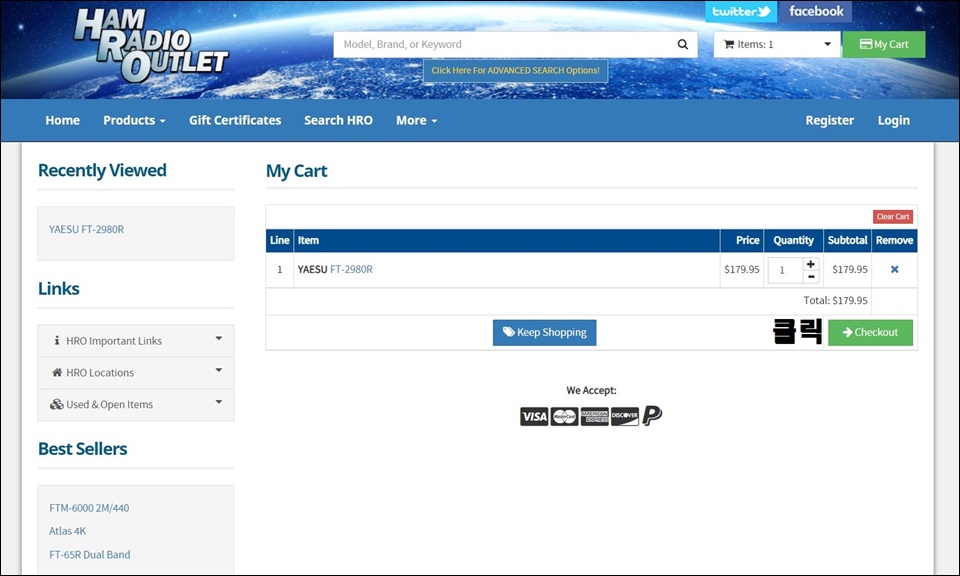
Task: Click the Subtotal column header
Action: point(847,241)
